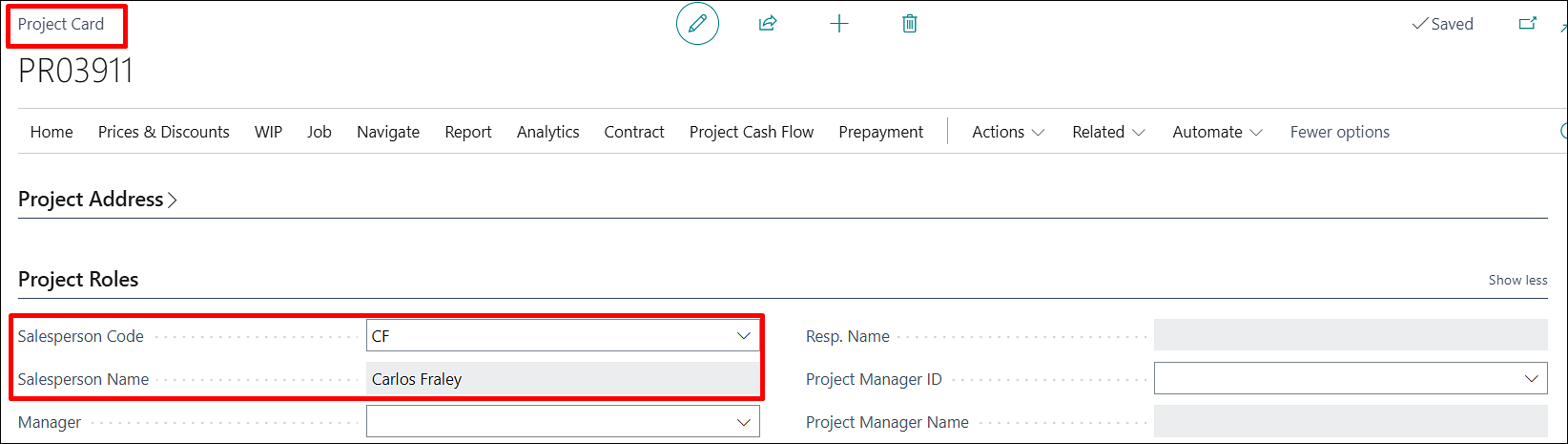Click the Salesperson Name field Carlos Fraley
Screen dimensions: 1568x444
click(563, 379)
